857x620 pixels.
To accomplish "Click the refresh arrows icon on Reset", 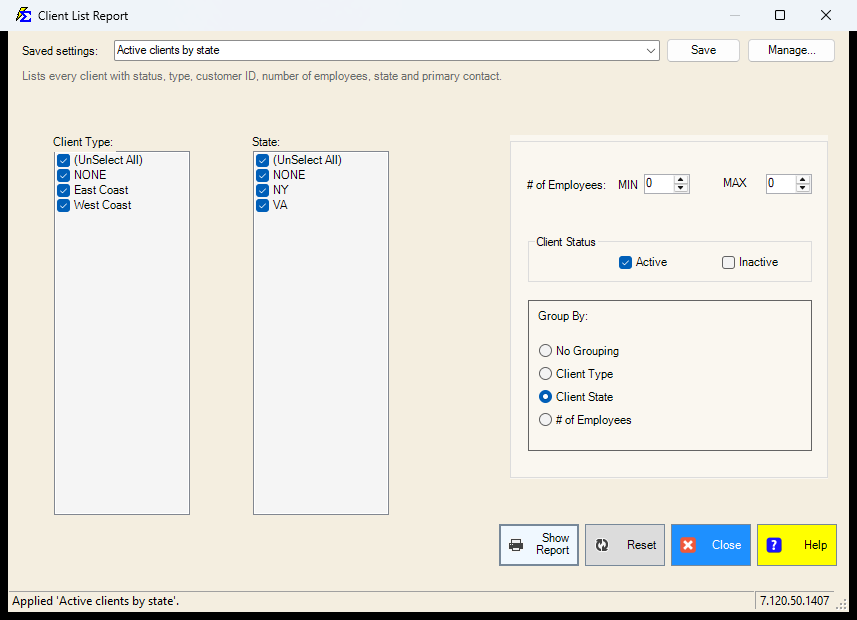I will 602,545.
